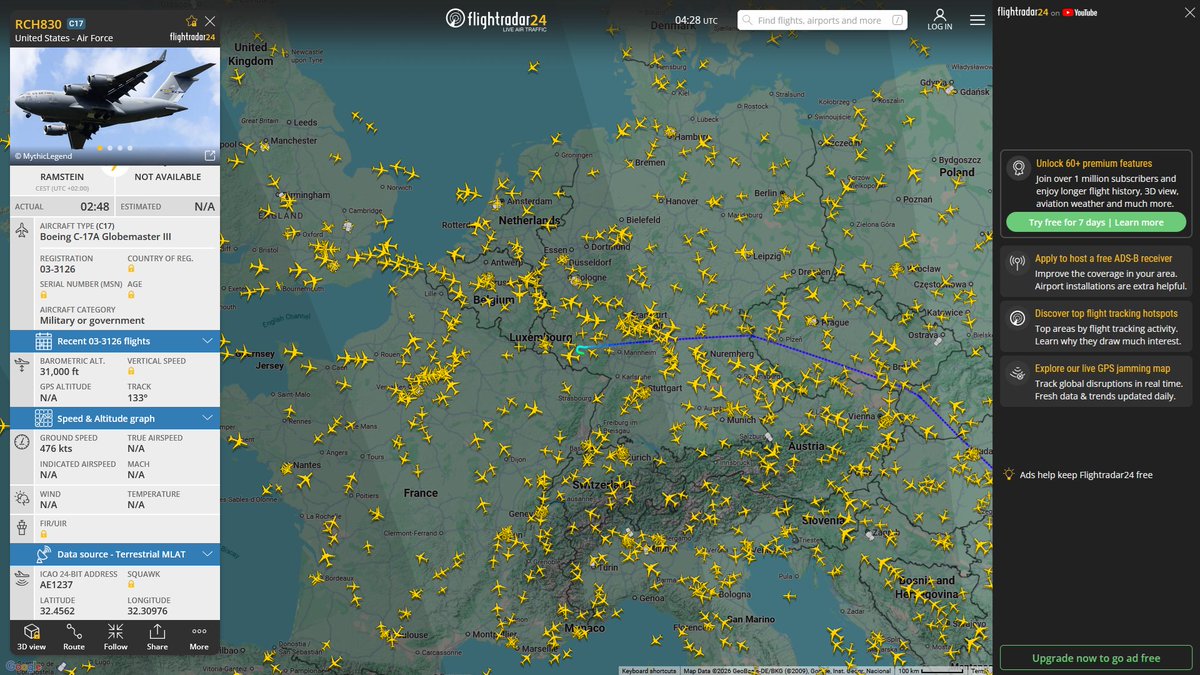Open the More options menu
Screen dimensions: 1200x675
[x=199, y=637]
